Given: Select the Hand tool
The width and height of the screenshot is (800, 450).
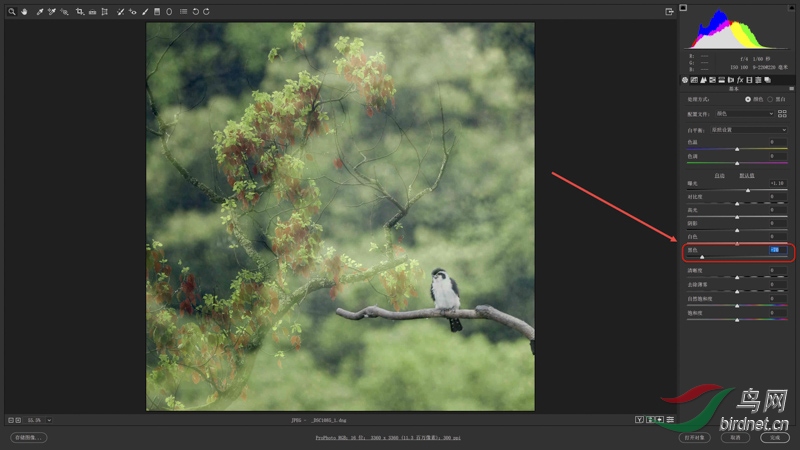Looking at the screenshot, I should [x=24, y=12].
